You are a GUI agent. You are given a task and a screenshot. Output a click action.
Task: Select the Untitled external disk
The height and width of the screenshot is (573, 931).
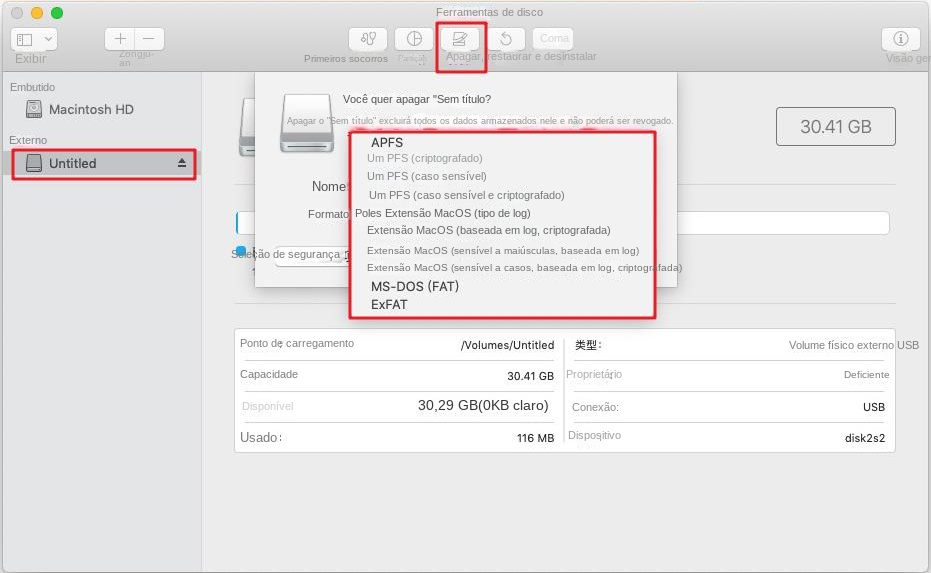tap(104, 163)
